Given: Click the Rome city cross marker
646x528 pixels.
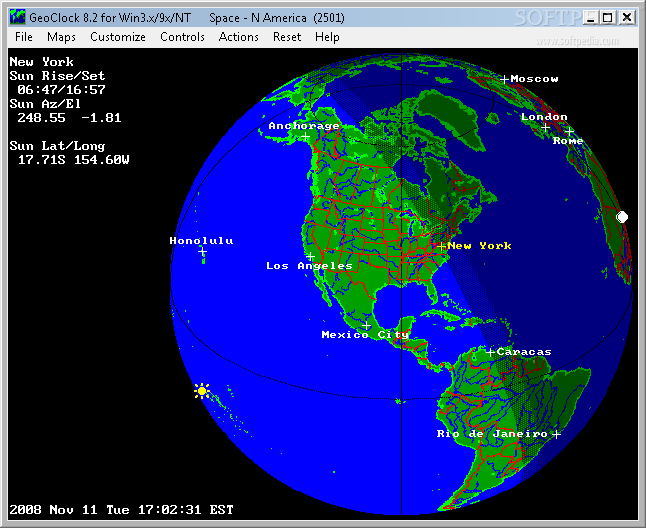Looking at the screenshot, I should [x=569, y=132].
